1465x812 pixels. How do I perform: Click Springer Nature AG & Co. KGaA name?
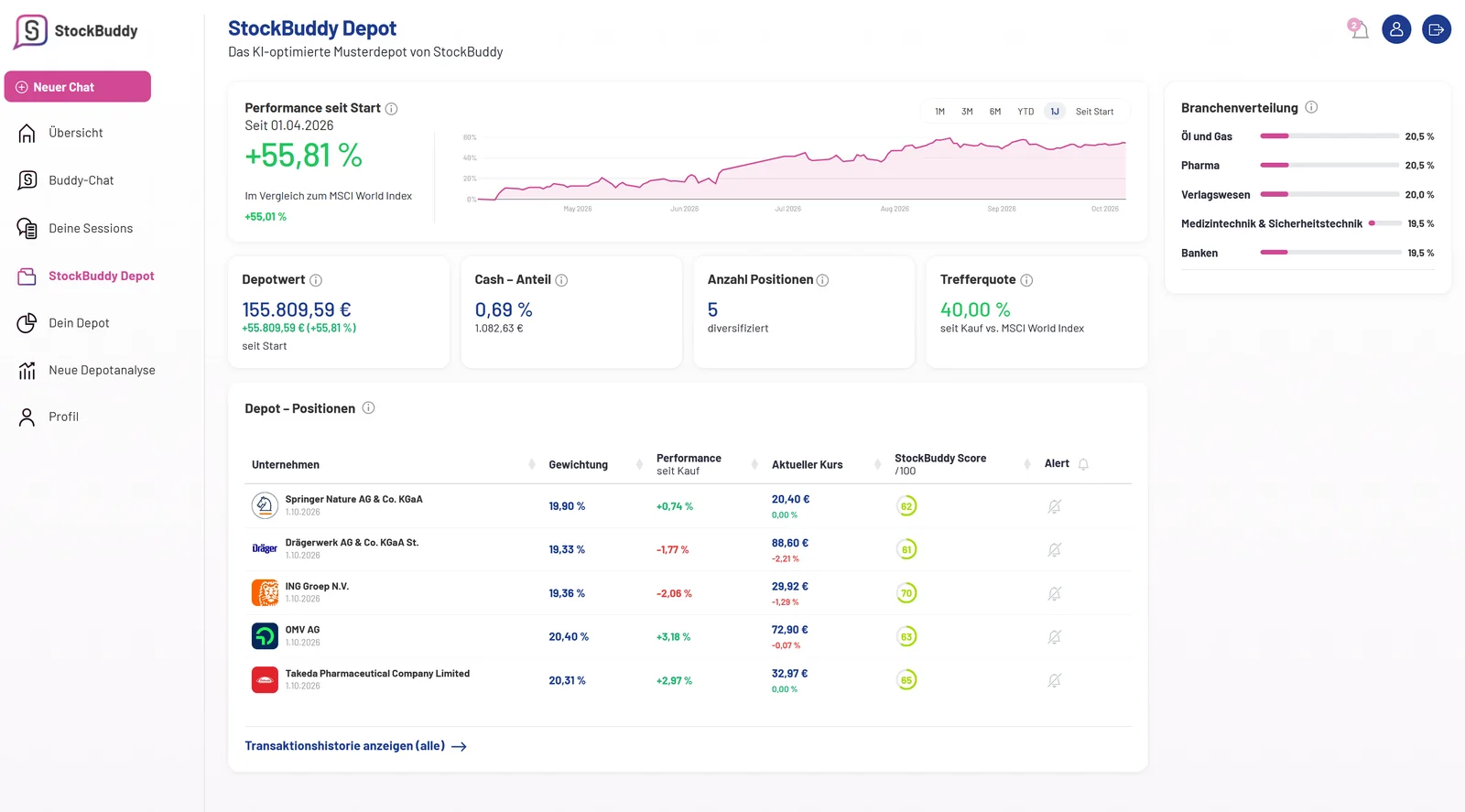[353, 499]
